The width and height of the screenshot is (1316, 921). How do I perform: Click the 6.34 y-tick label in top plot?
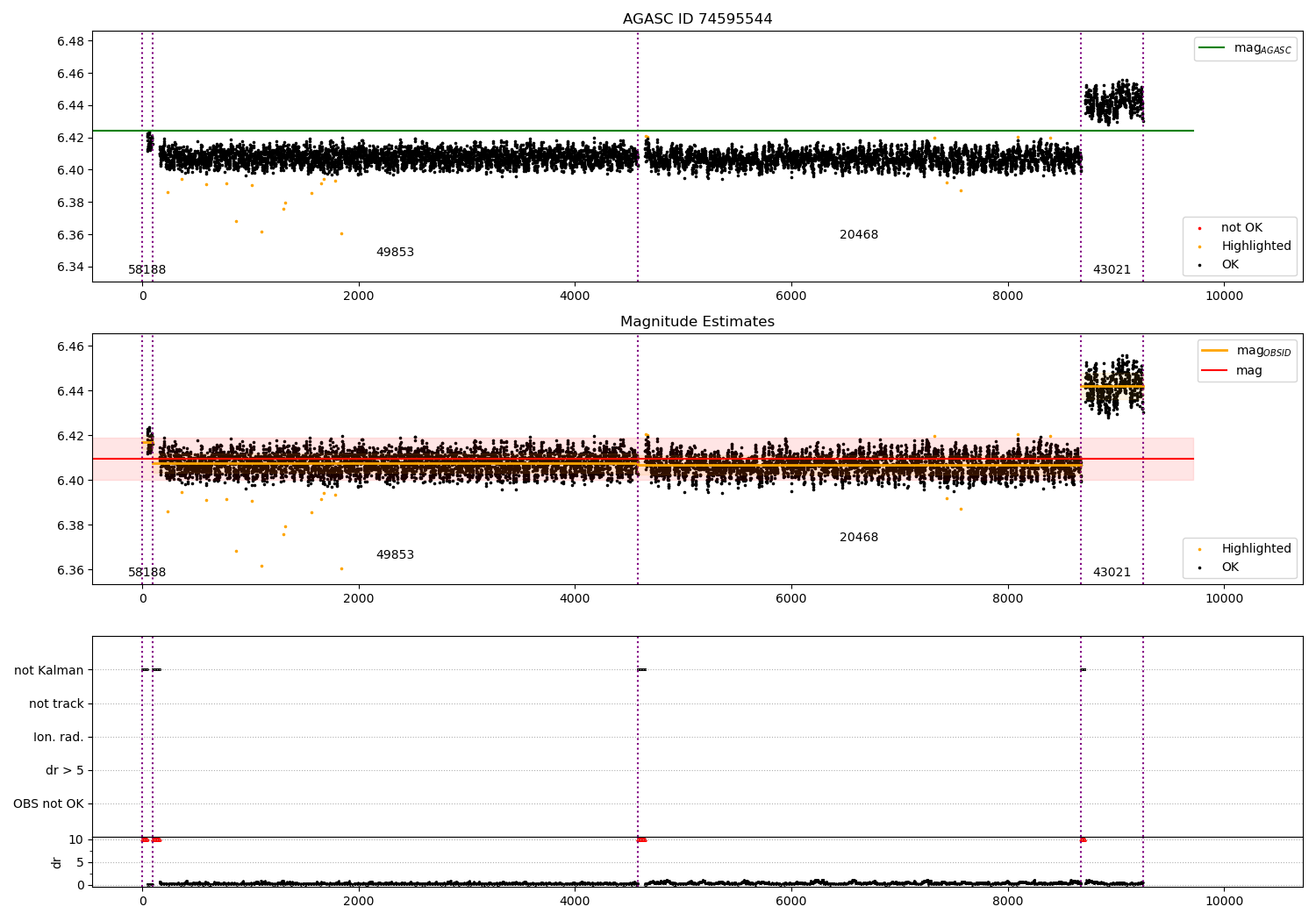coord(70,268)
